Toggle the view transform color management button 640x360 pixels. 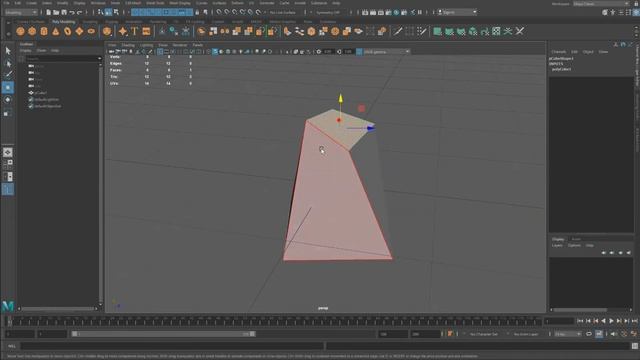coord(359,52)
